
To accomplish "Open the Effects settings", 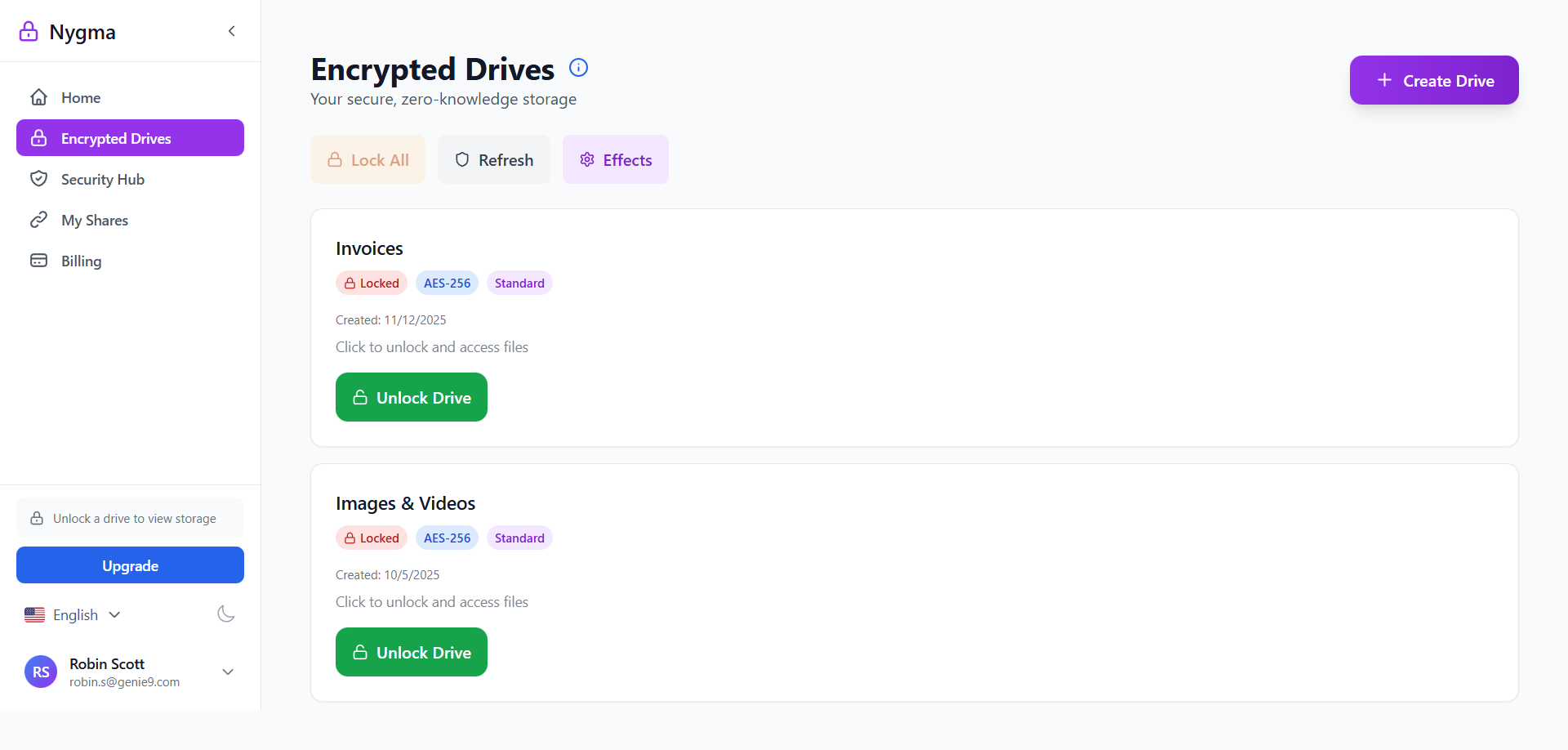I will [615, 159].
